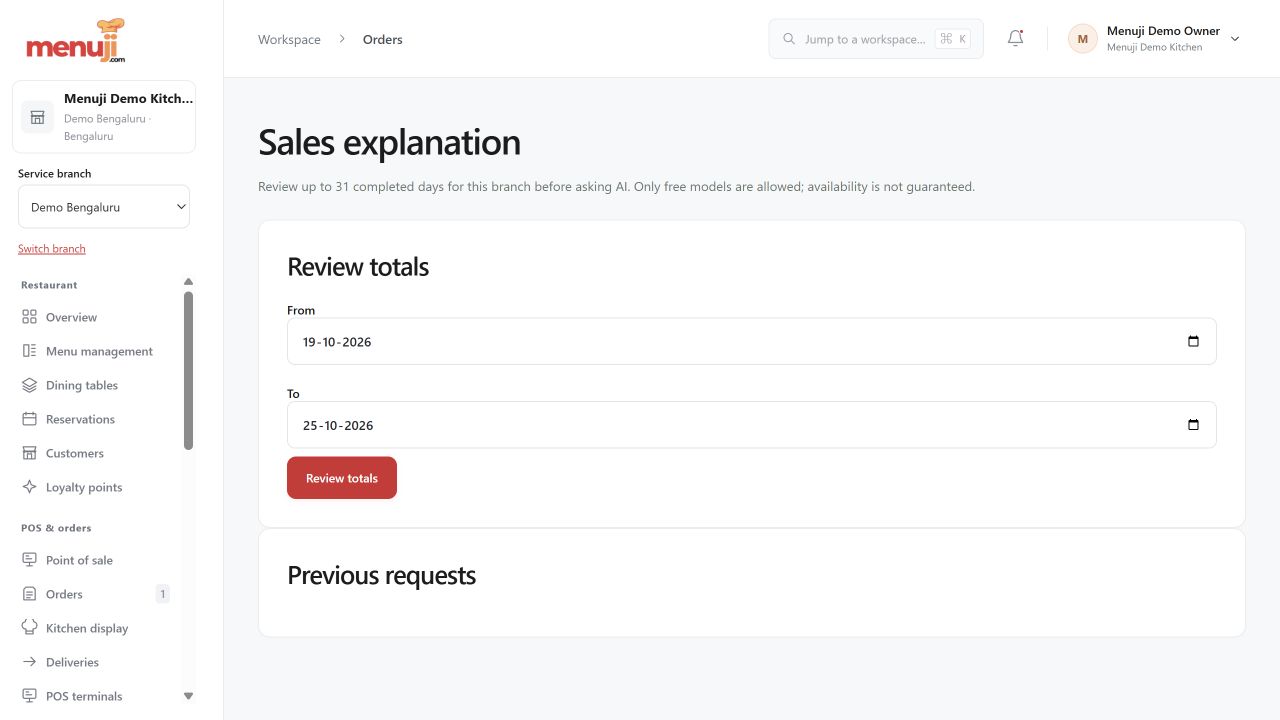Screen dimensions: 1280x720
Task: Click the Dining tables layers icon
Action: 29,385
